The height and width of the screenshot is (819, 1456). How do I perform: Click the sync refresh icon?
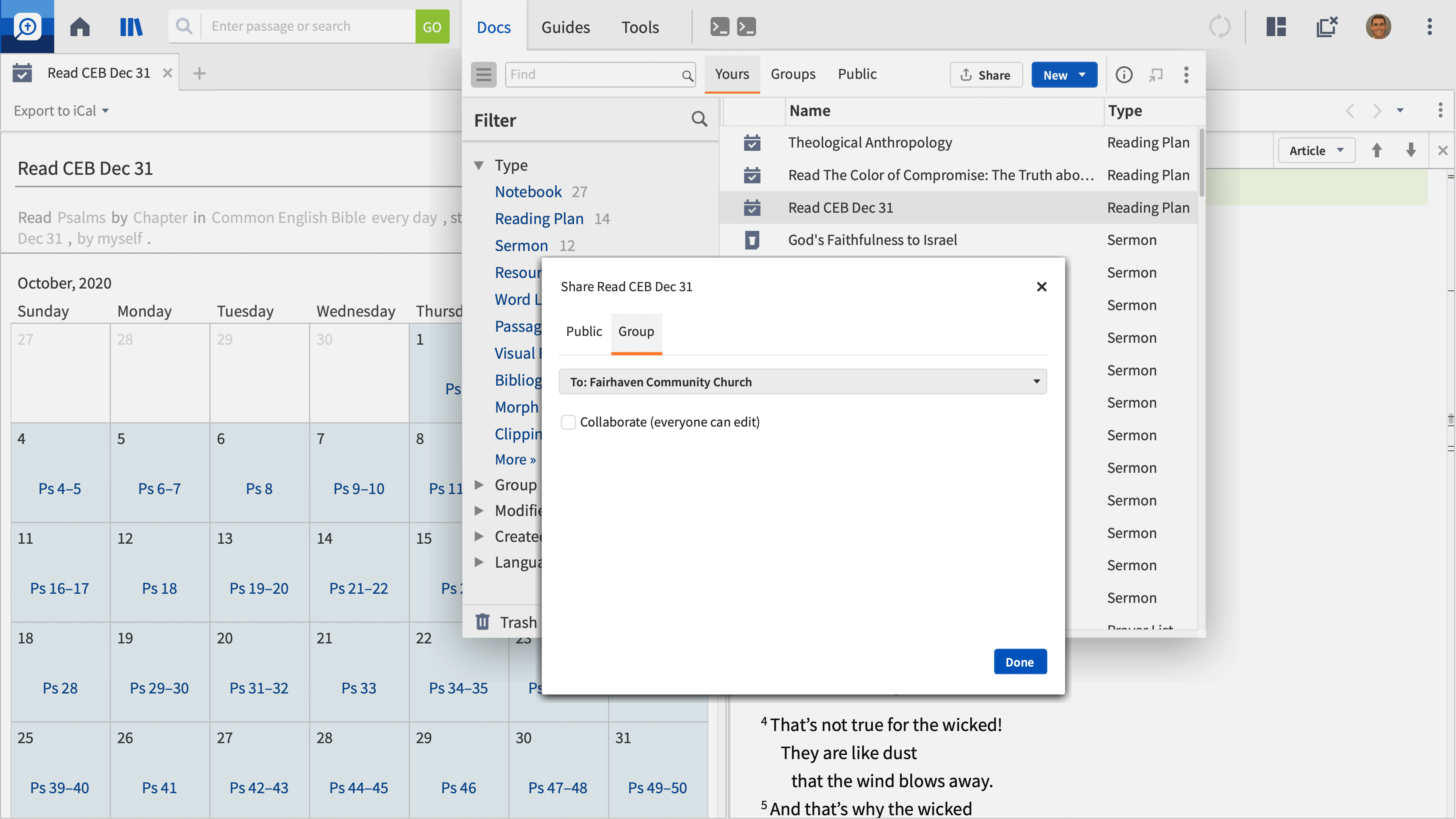[x=1219, y=27]
